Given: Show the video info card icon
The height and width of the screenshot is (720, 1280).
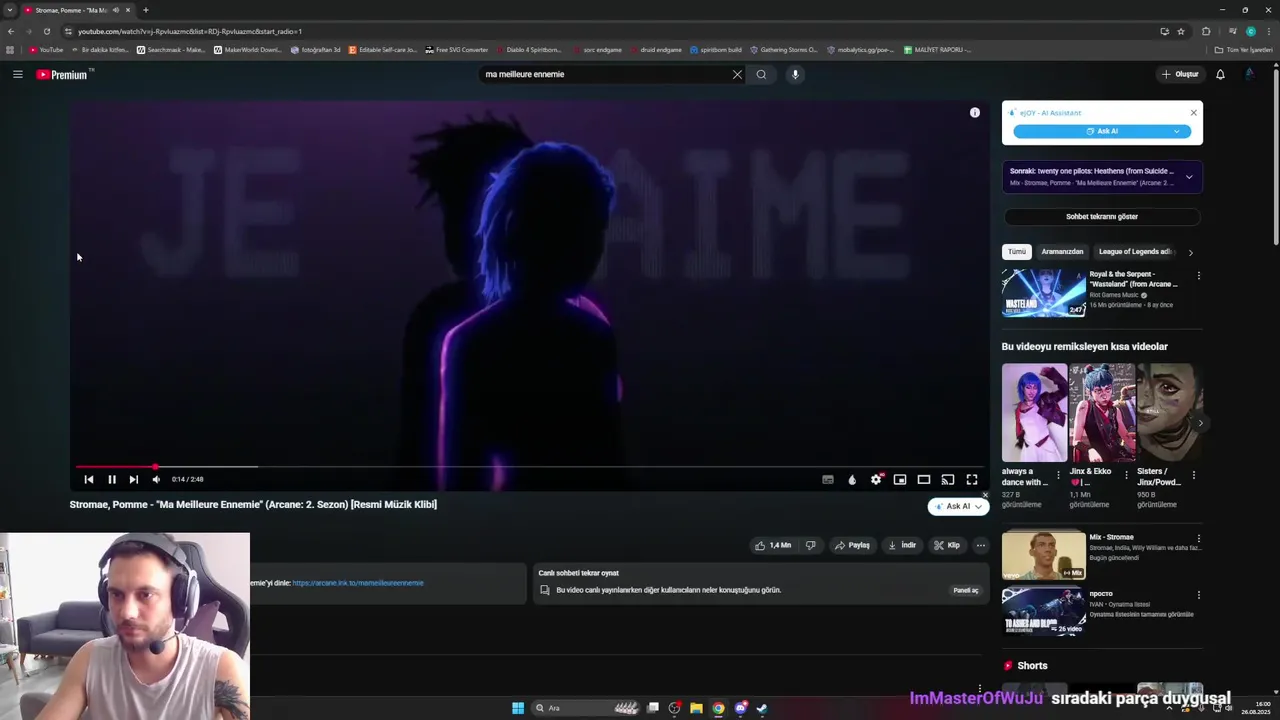Looking at the screenshot, I should coord(975,112).
